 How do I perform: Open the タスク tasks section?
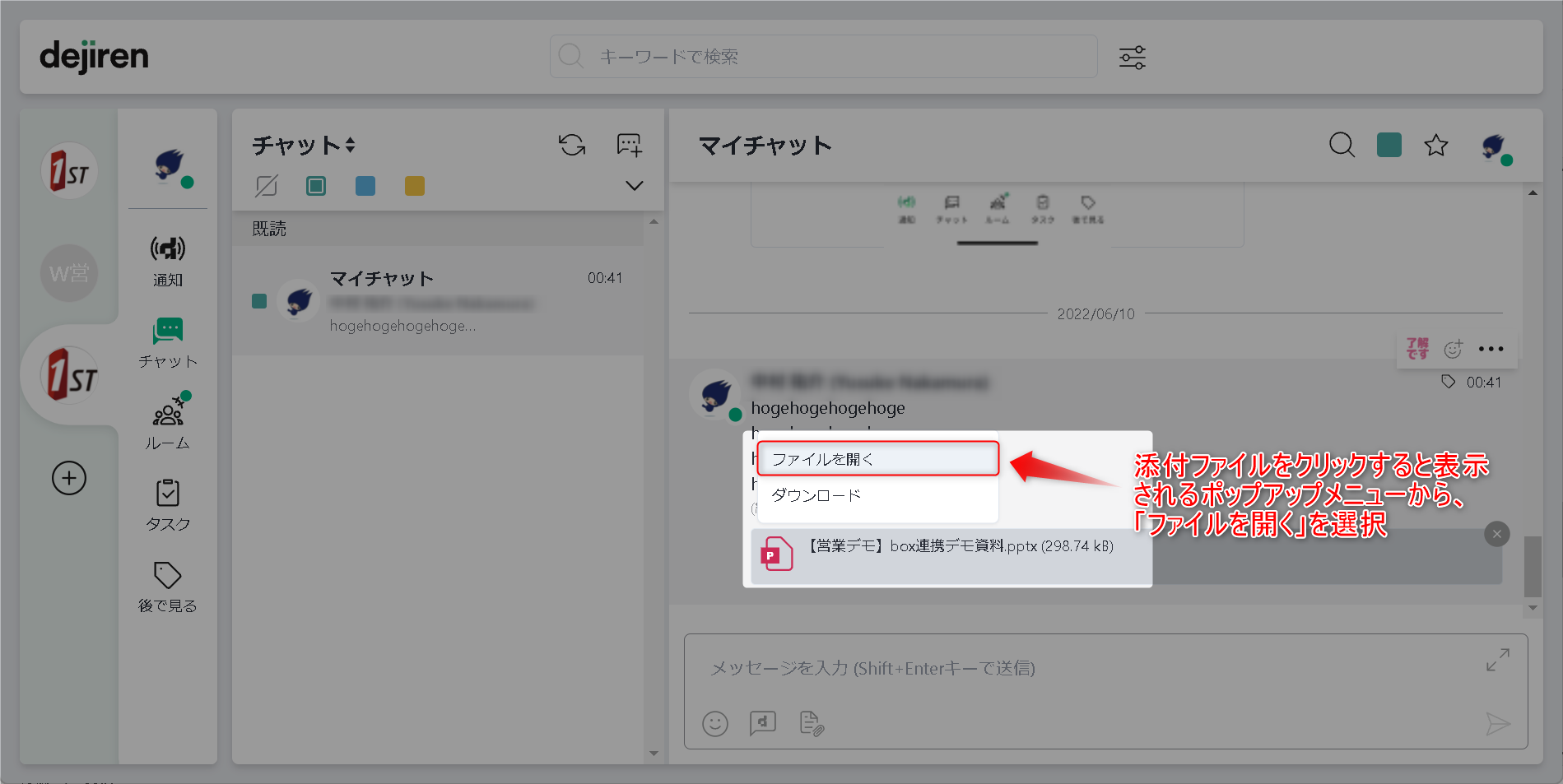point(168,504)
